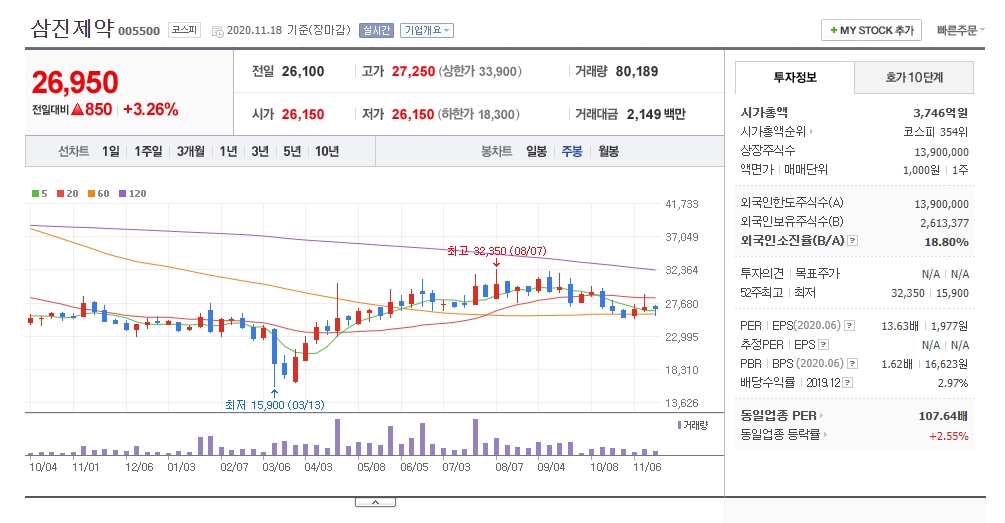Viewport: 1005px width, 523px height.
Task: Open the 호가10단계 tab
Action: click(x=914, y=78)
